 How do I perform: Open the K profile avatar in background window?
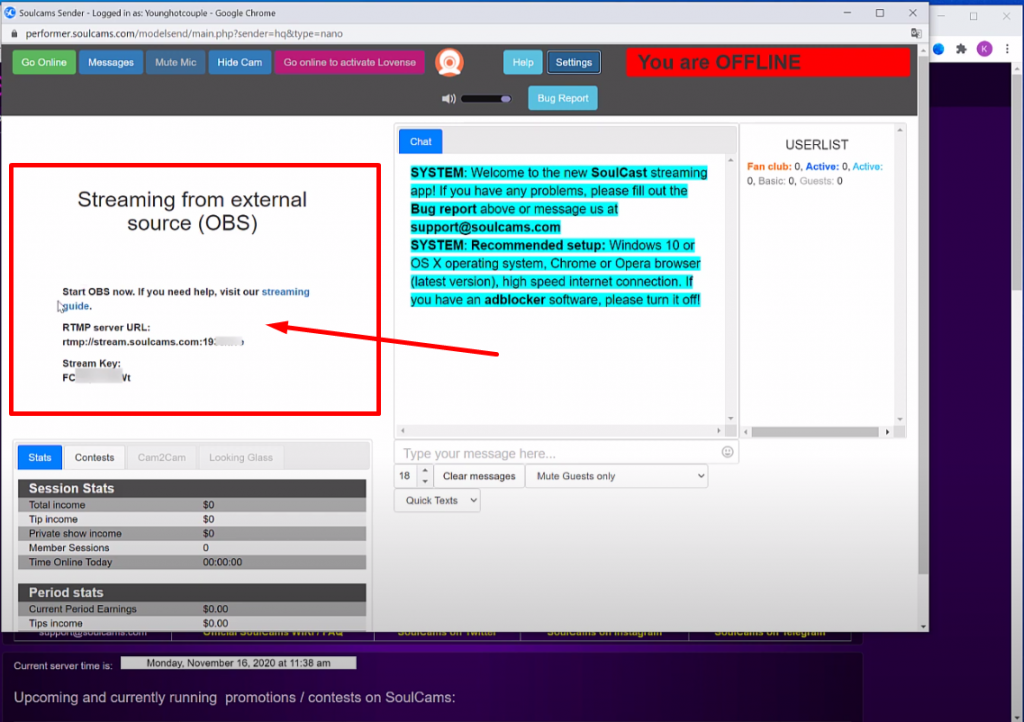click(984, 48)
